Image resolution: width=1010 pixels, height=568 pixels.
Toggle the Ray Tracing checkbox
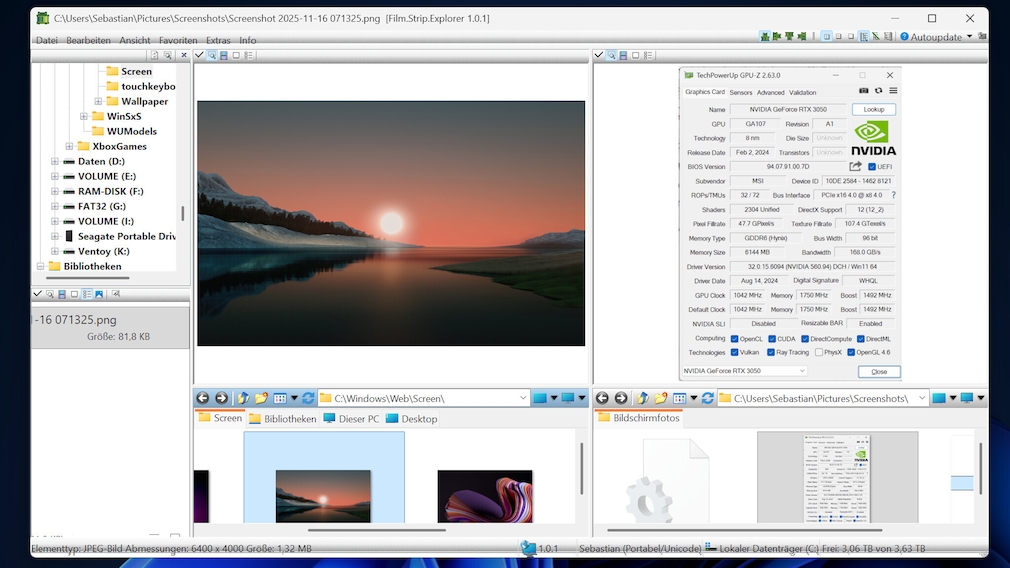pos(769,352)
